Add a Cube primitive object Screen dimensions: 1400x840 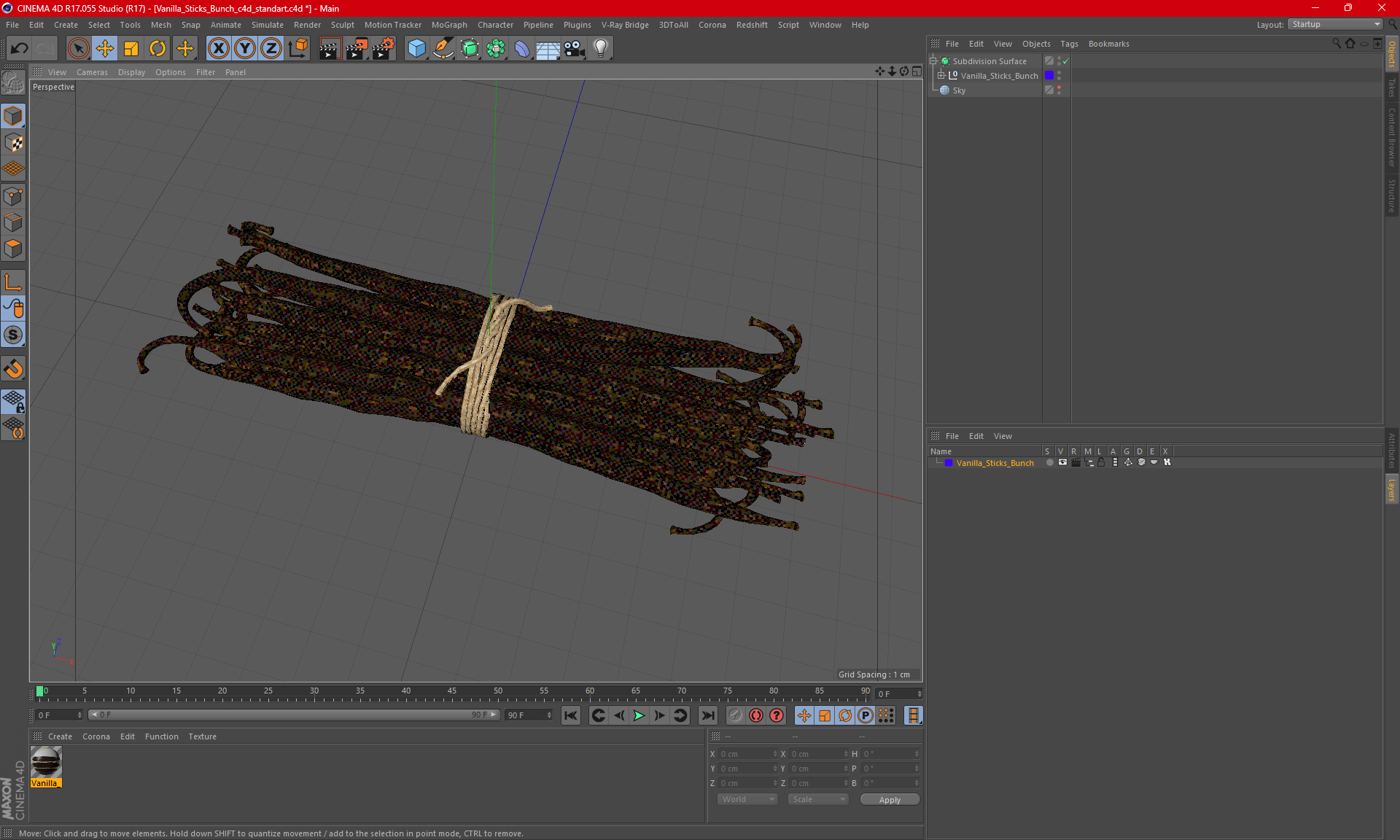tap(416, 49)
